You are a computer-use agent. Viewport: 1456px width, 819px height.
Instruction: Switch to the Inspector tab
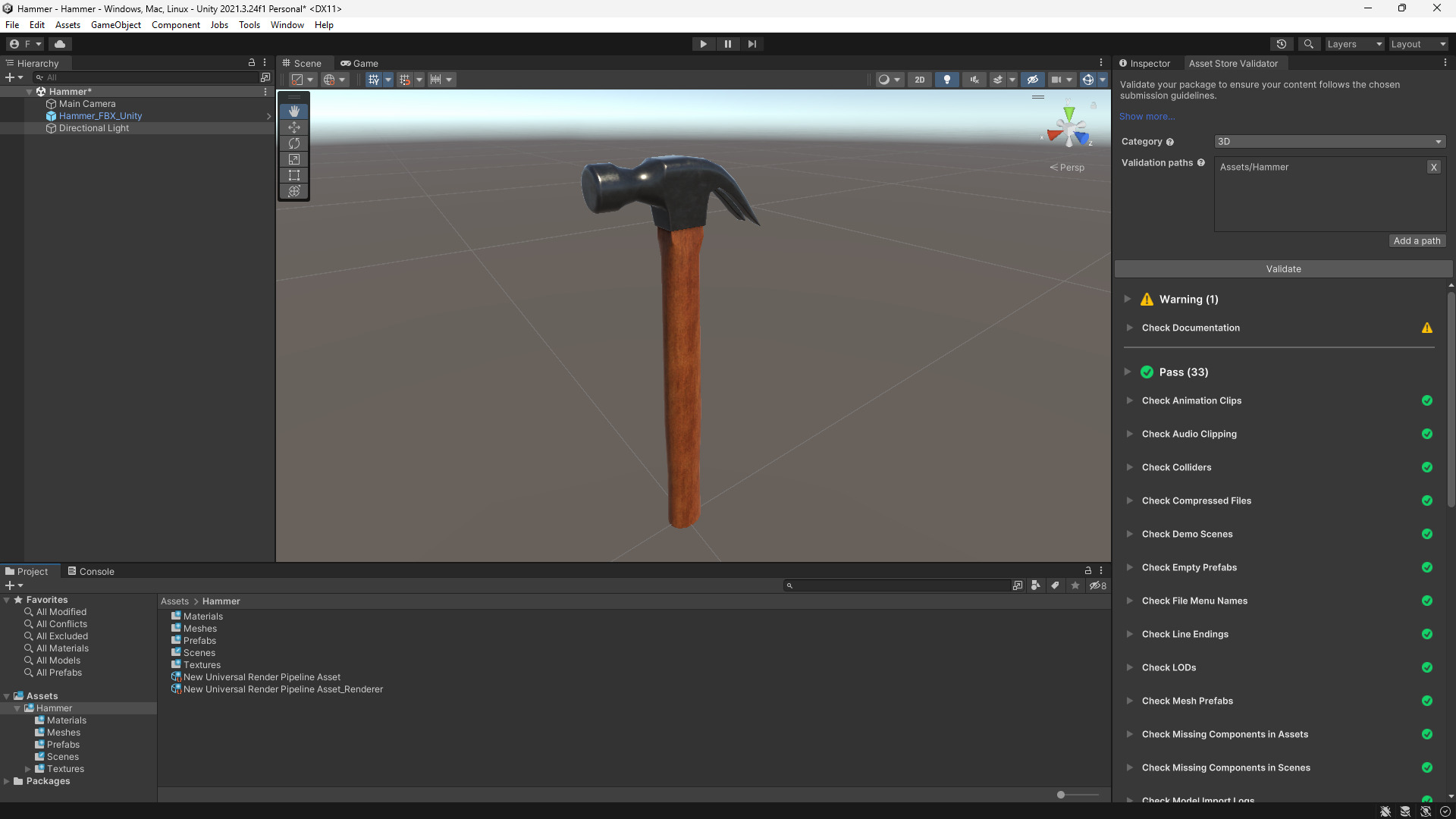(x=1145, y=63)
